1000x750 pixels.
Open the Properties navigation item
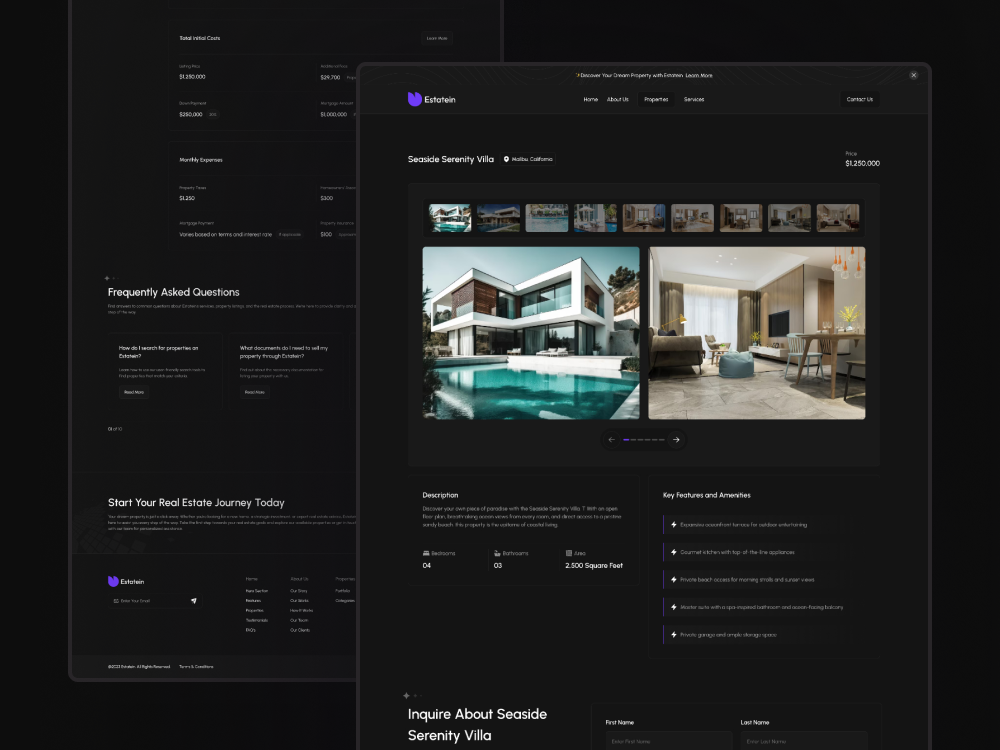(655, 99)
